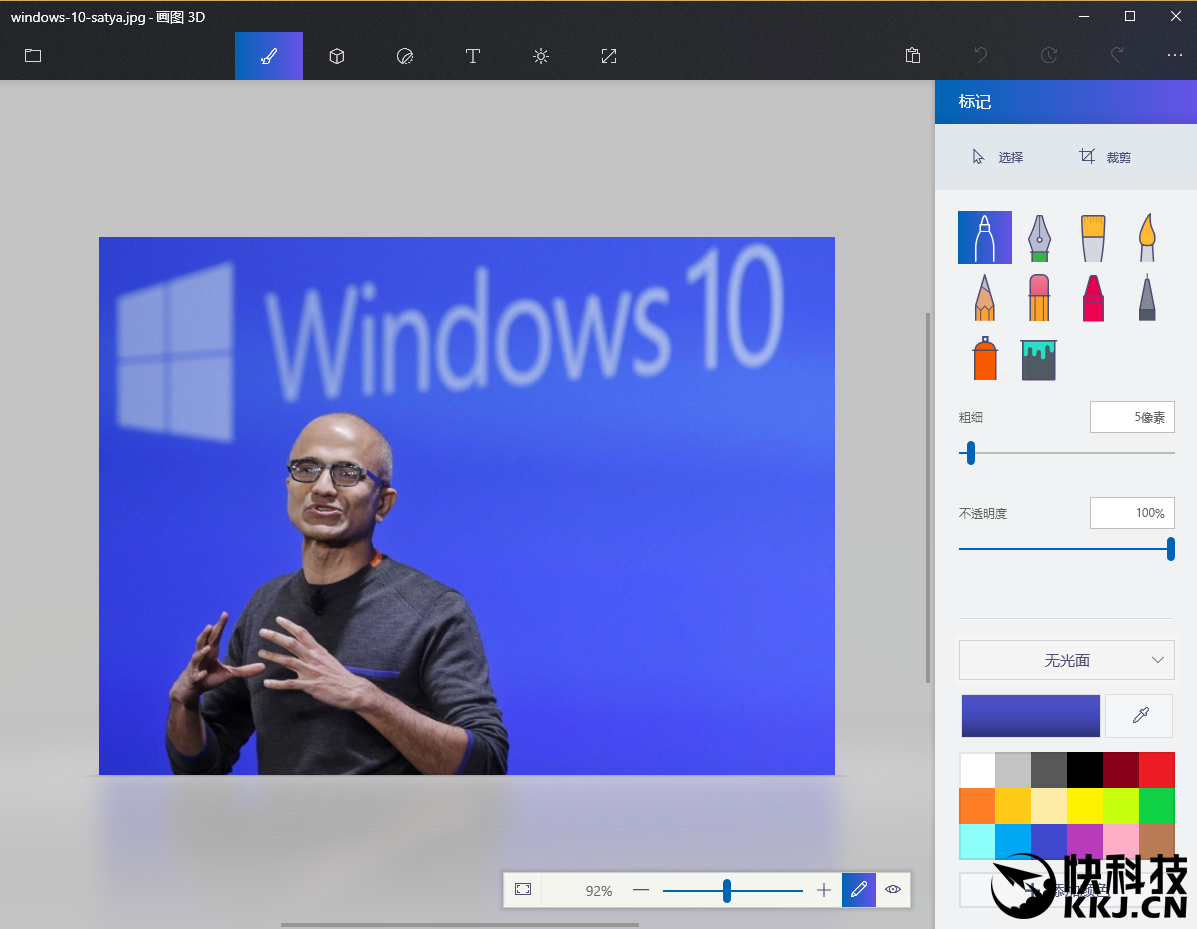This screenshot has width=1197, height=929.
Task: Click the 粗细 thickness input field
Action: (x=1132, y=417)
